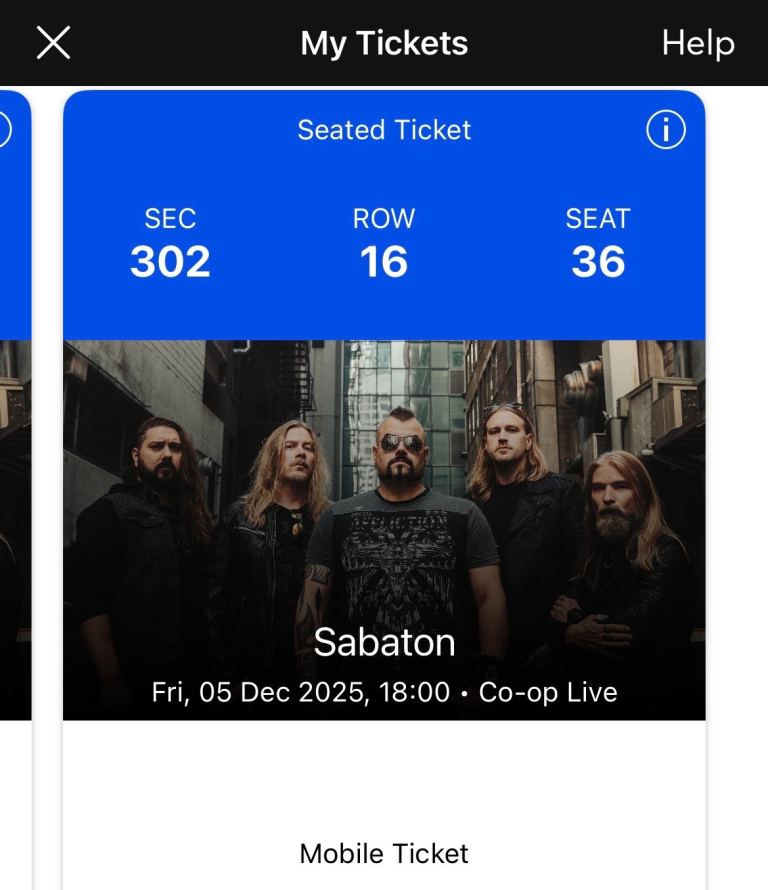Open the Sabaton event details text
768x890 pixels.
384,690
